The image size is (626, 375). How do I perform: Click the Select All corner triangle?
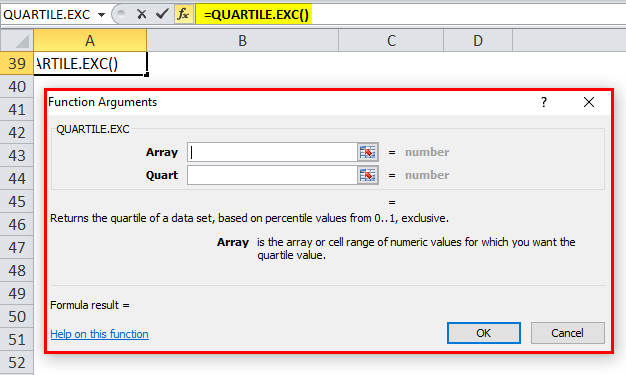click(x=17, y=40)
